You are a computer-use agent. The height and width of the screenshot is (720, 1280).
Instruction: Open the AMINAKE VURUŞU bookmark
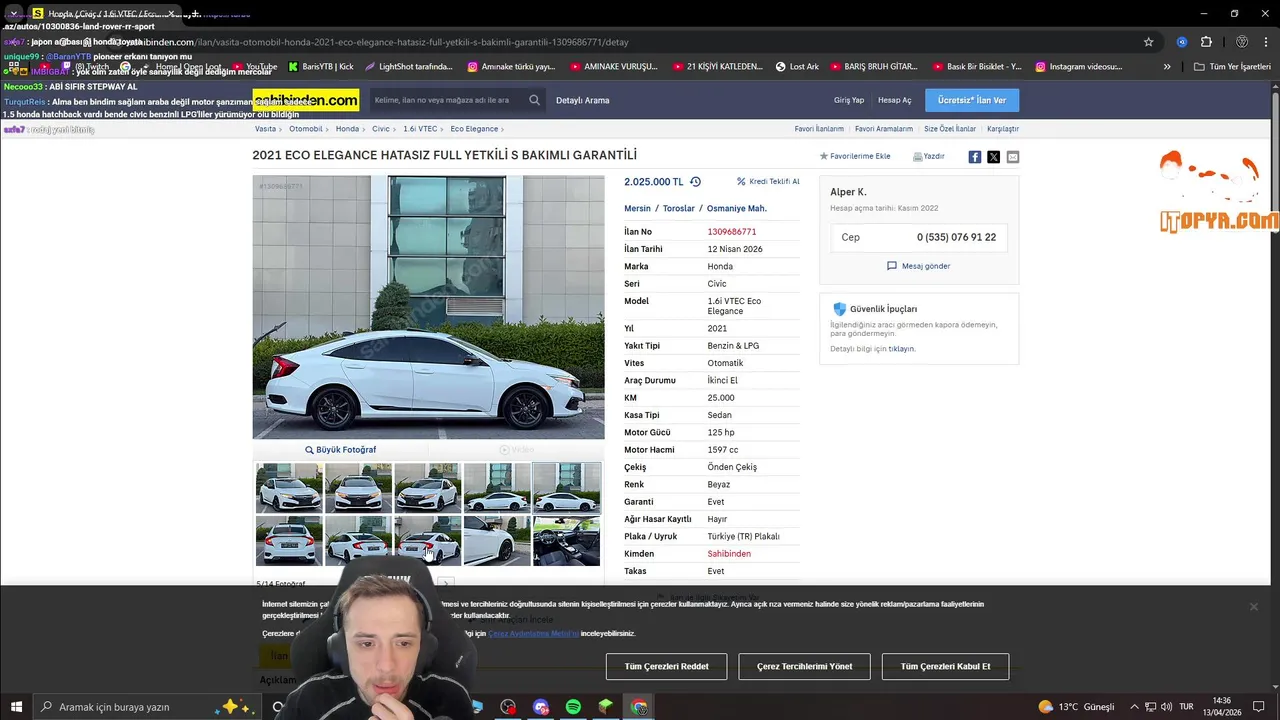pyautogui.click(x=614, y=67)
